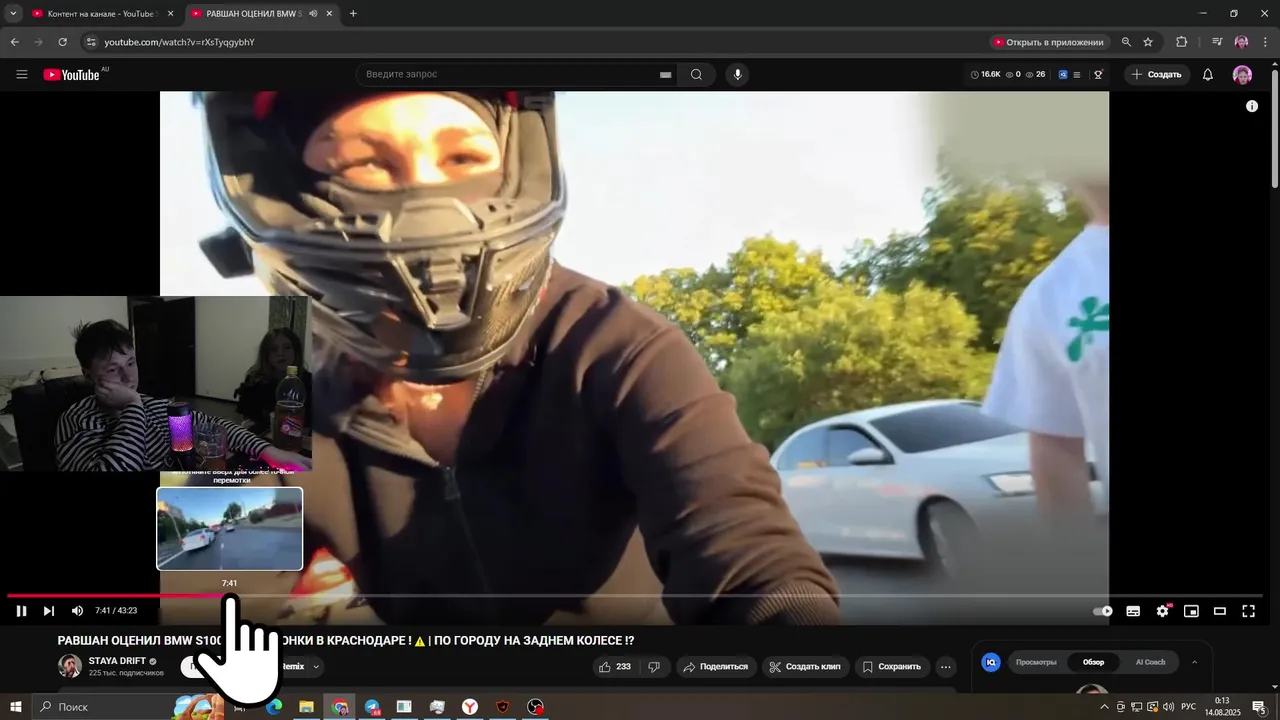Click the browser address bar URL

tap(180, 42)
